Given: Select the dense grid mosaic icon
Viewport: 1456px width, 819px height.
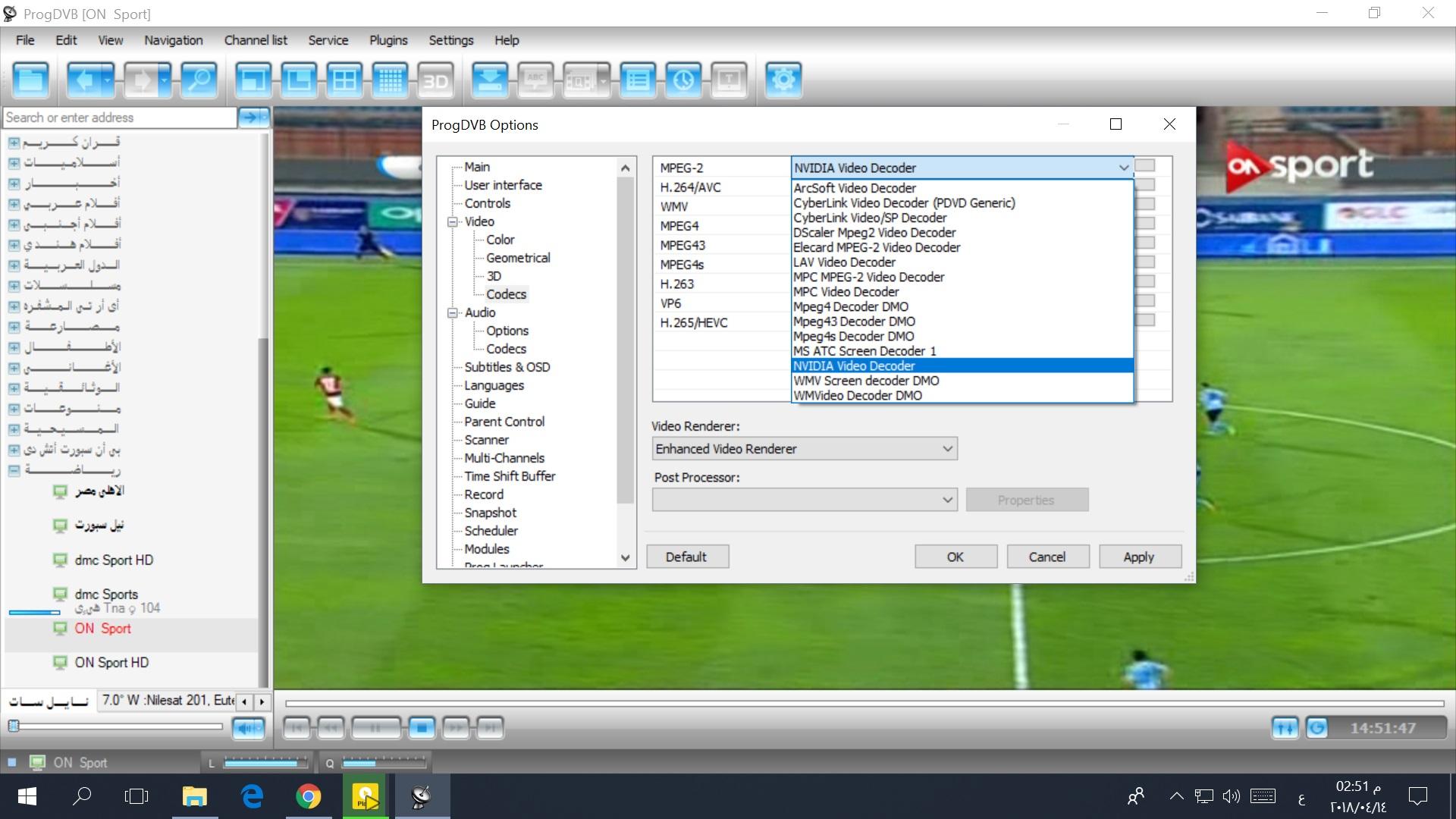Looking at the screenshot, I should 391,80.
